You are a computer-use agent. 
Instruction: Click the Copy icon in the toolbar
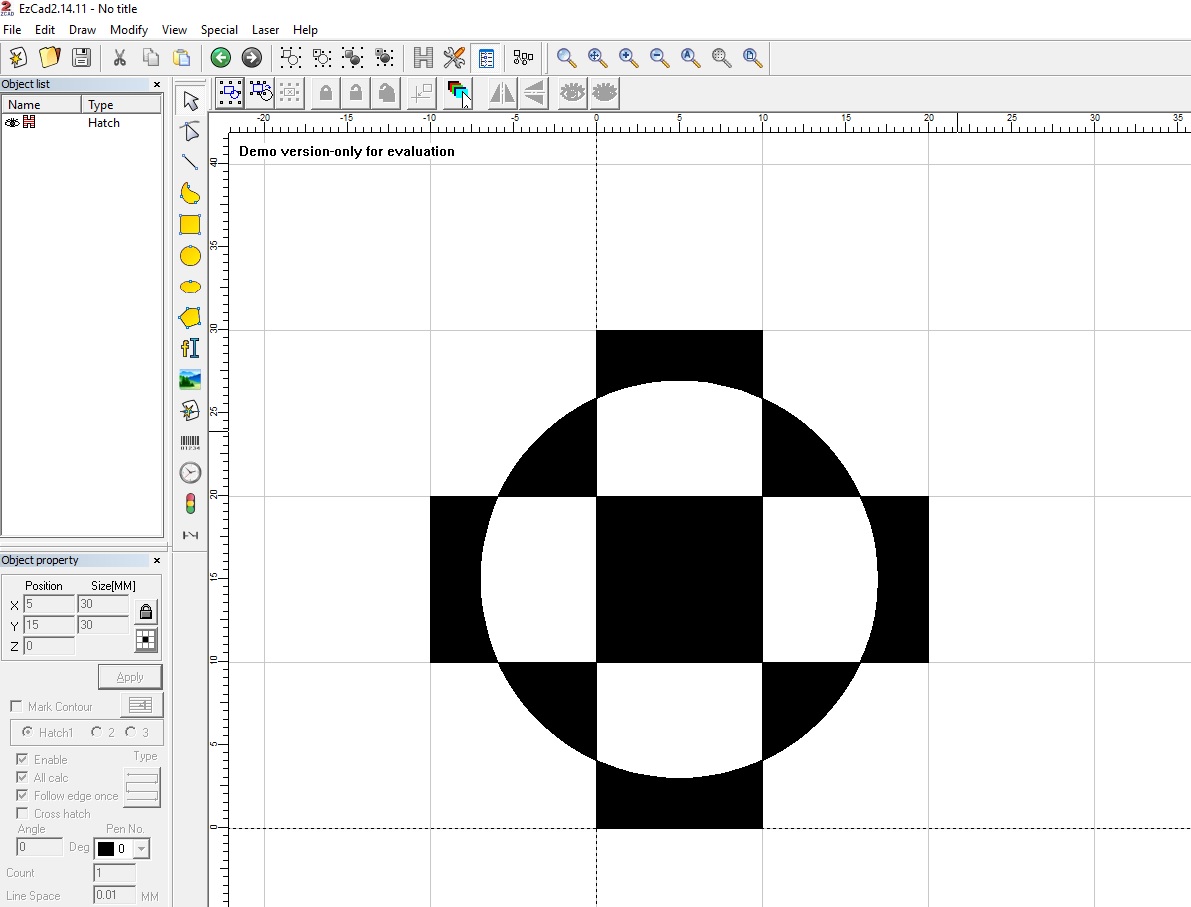click(150, 58)
